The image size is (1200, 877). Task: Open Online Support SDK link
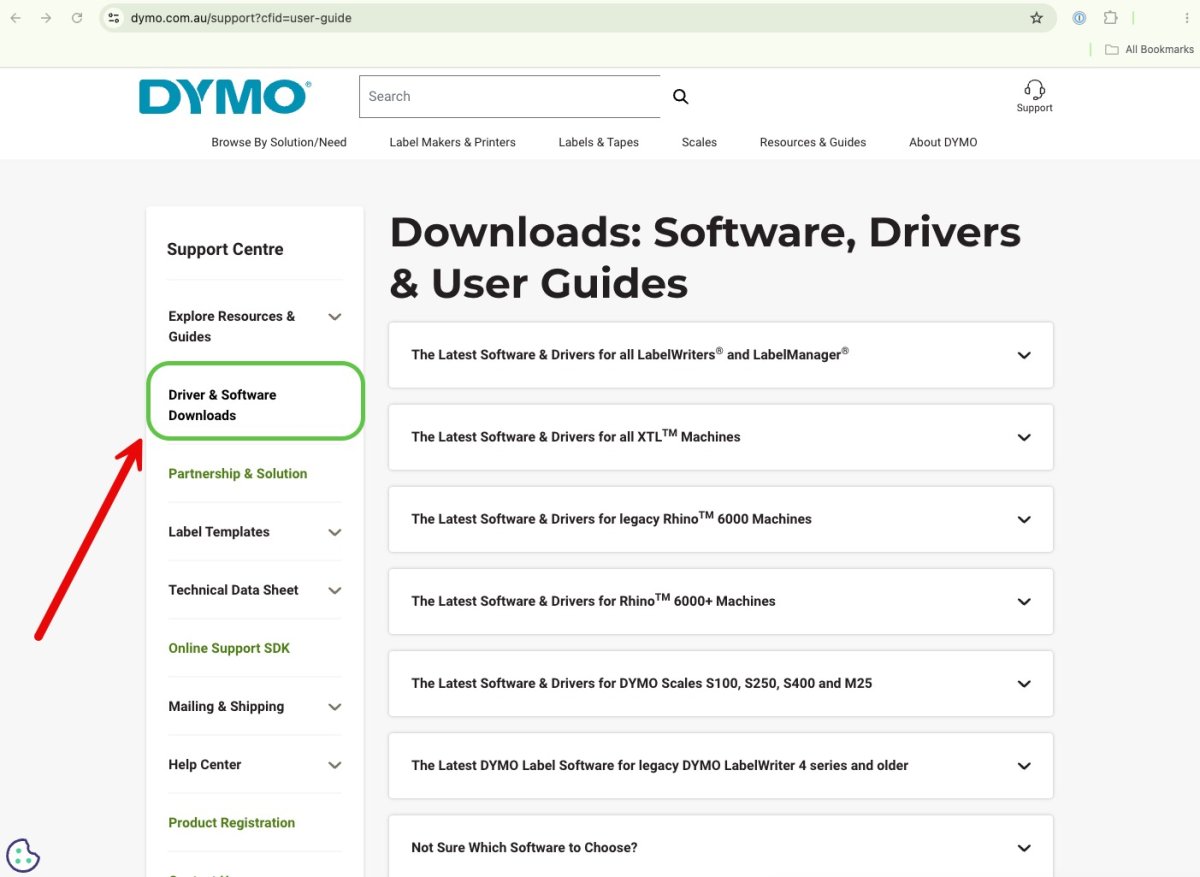pyautogui.click(x=229, y=648)
